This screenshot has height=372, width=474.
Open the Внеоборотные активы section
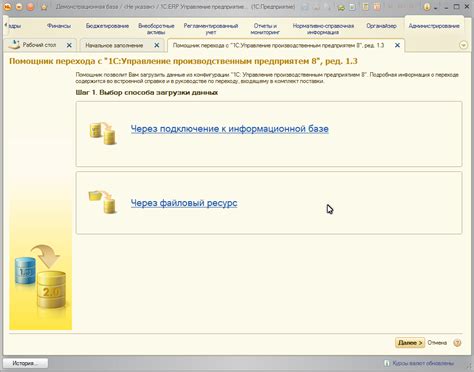click(156, 29)
